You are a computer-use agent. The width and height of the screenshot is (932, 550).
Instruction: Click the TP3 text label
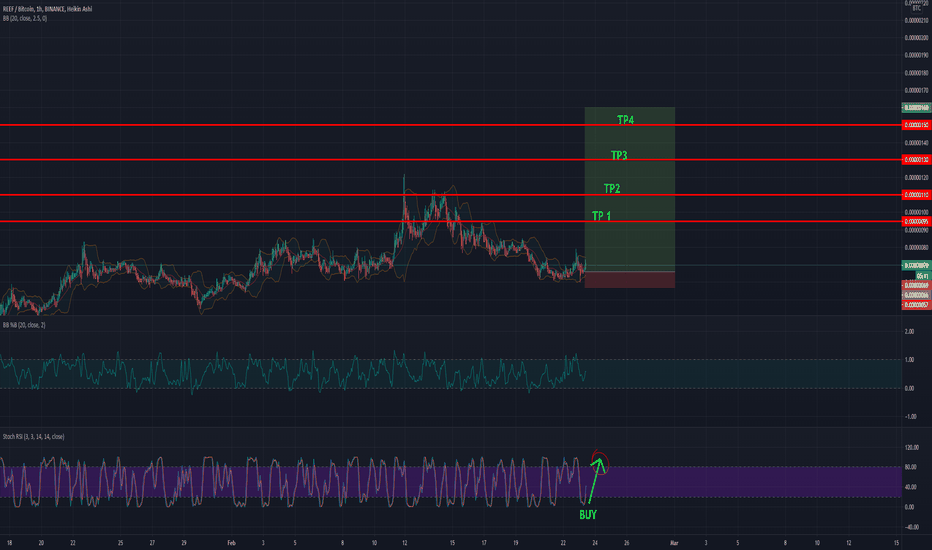pyautogui.click(x=619, y=155)
